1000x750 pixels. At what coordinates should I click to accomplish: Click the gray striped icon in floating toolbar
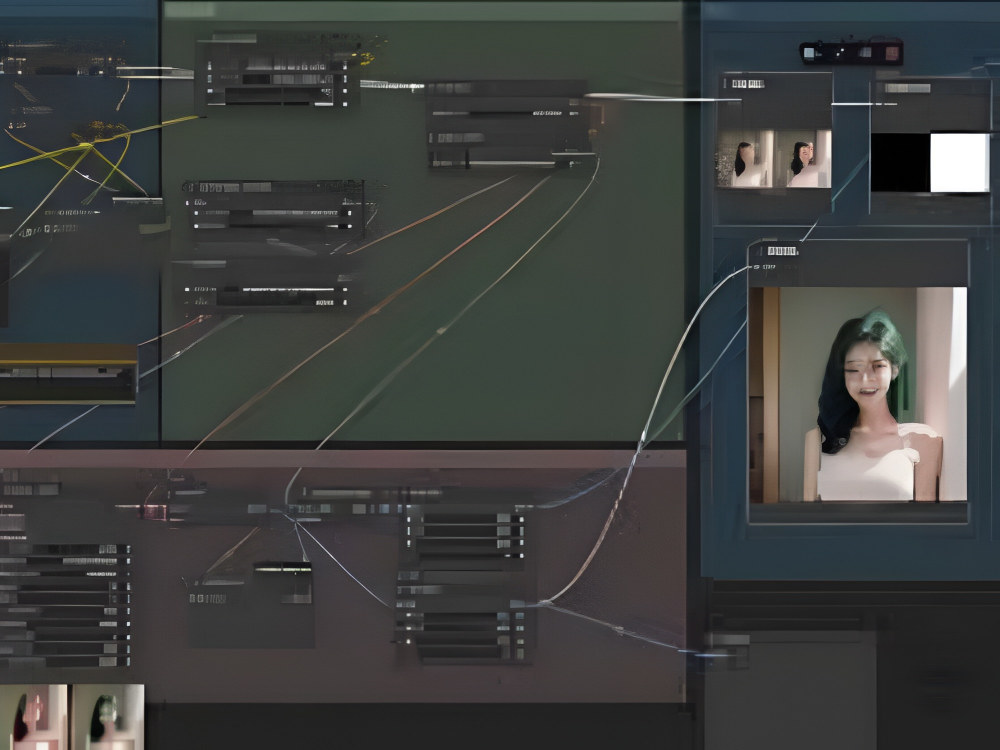pyautogui.click(x=865, y=52)
